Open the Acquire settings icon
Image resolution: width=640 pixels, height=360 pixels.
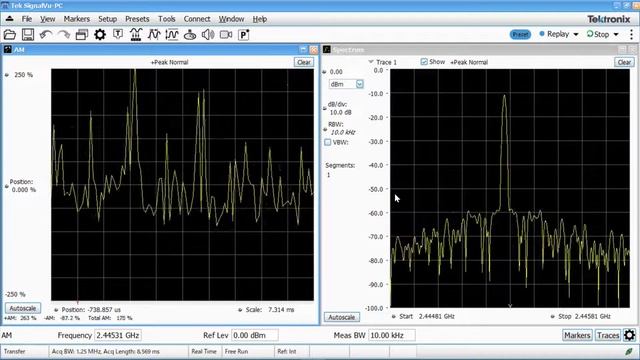tap(136, 35)
